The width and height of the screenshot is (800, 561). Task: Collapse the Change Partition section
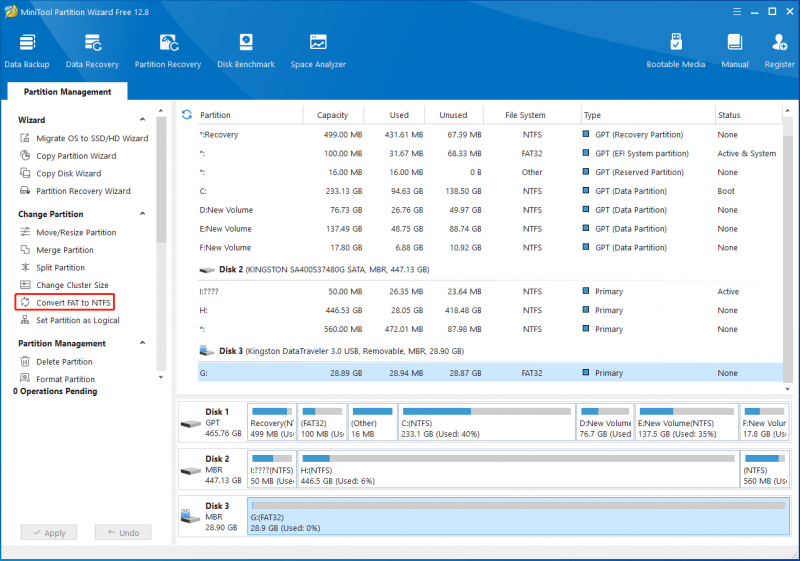coord(142,214)
